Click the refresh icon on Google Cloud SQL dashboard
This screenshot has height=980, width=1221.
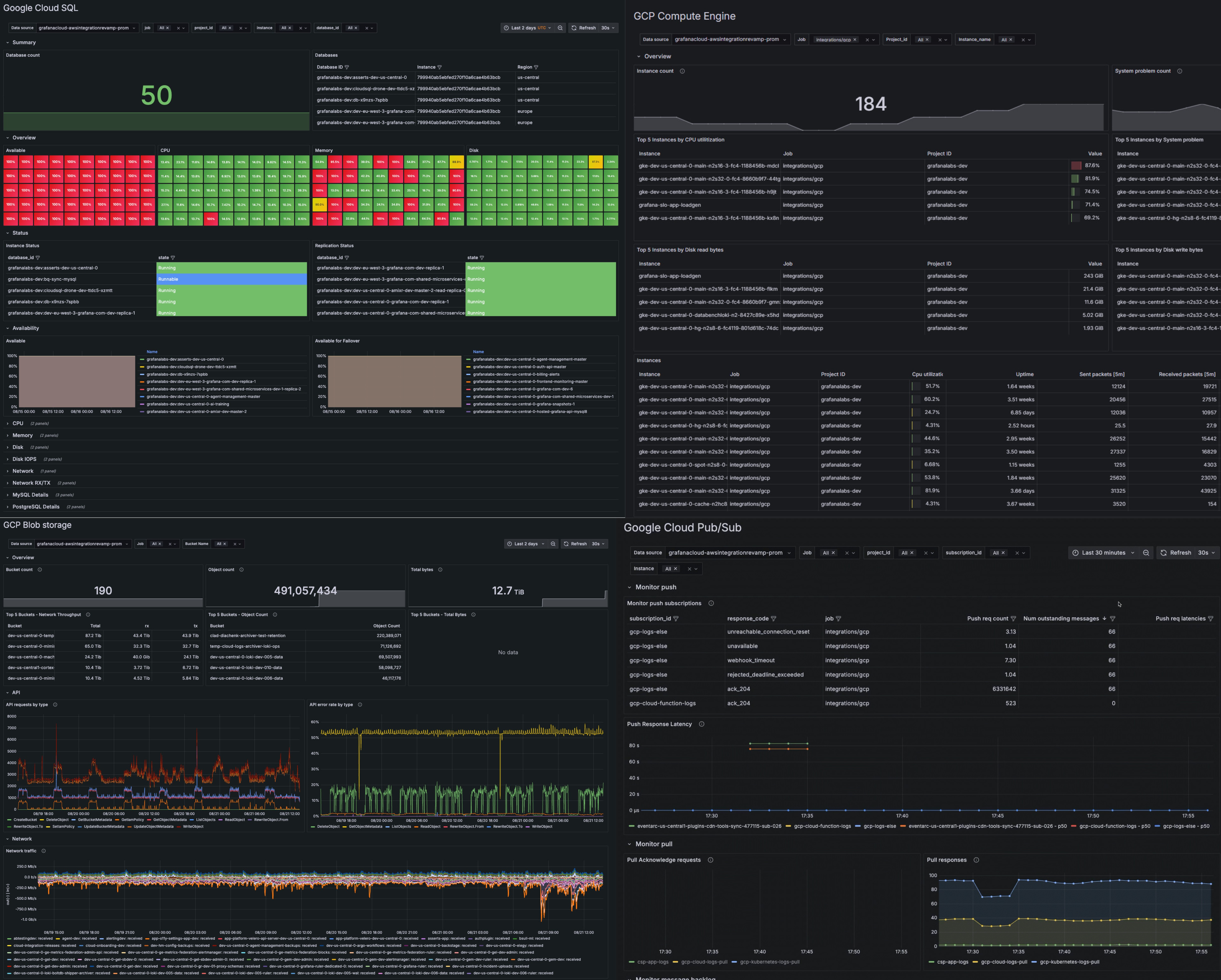point(574,28)
